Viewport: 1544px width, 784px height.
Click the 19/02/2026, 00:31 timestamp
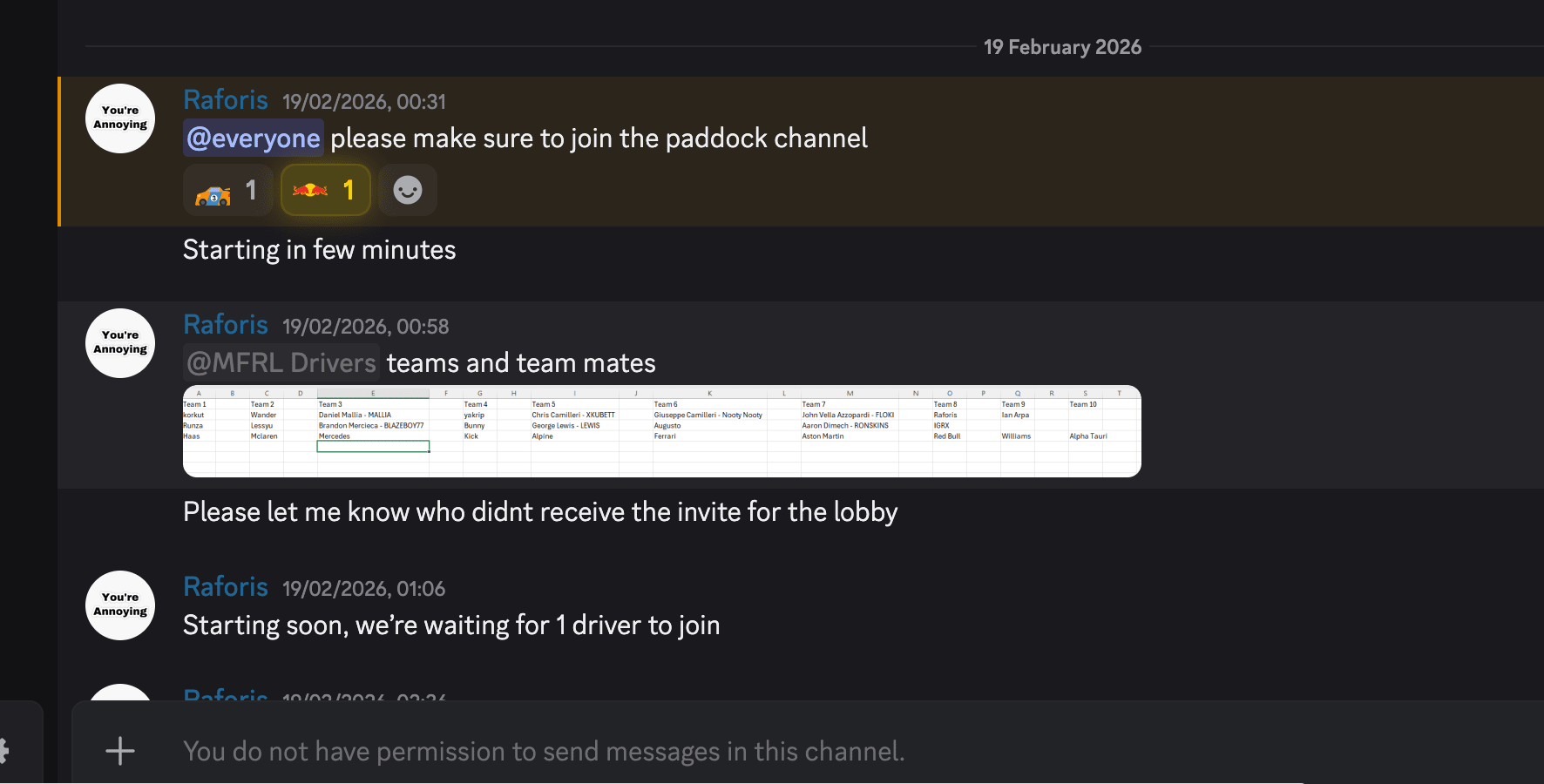coord(363,102)
